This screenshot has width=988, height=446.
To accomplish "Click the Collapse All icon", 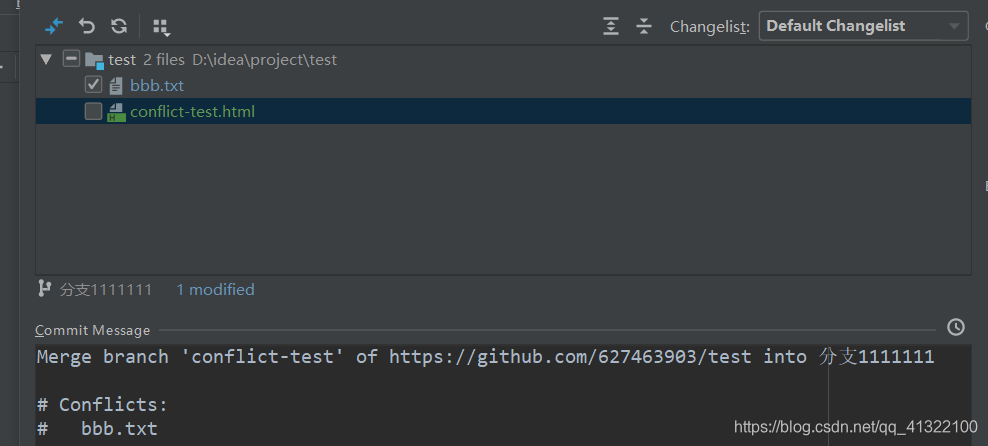I will point(644,26).
